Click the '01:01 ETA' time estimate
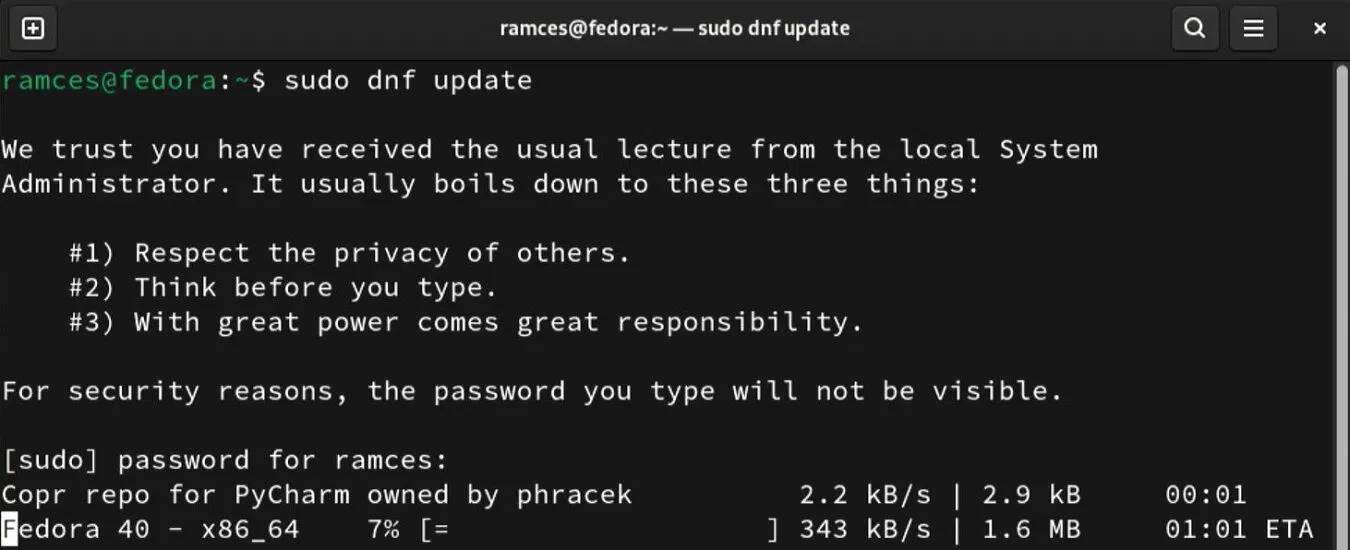 pos(1238,528)
